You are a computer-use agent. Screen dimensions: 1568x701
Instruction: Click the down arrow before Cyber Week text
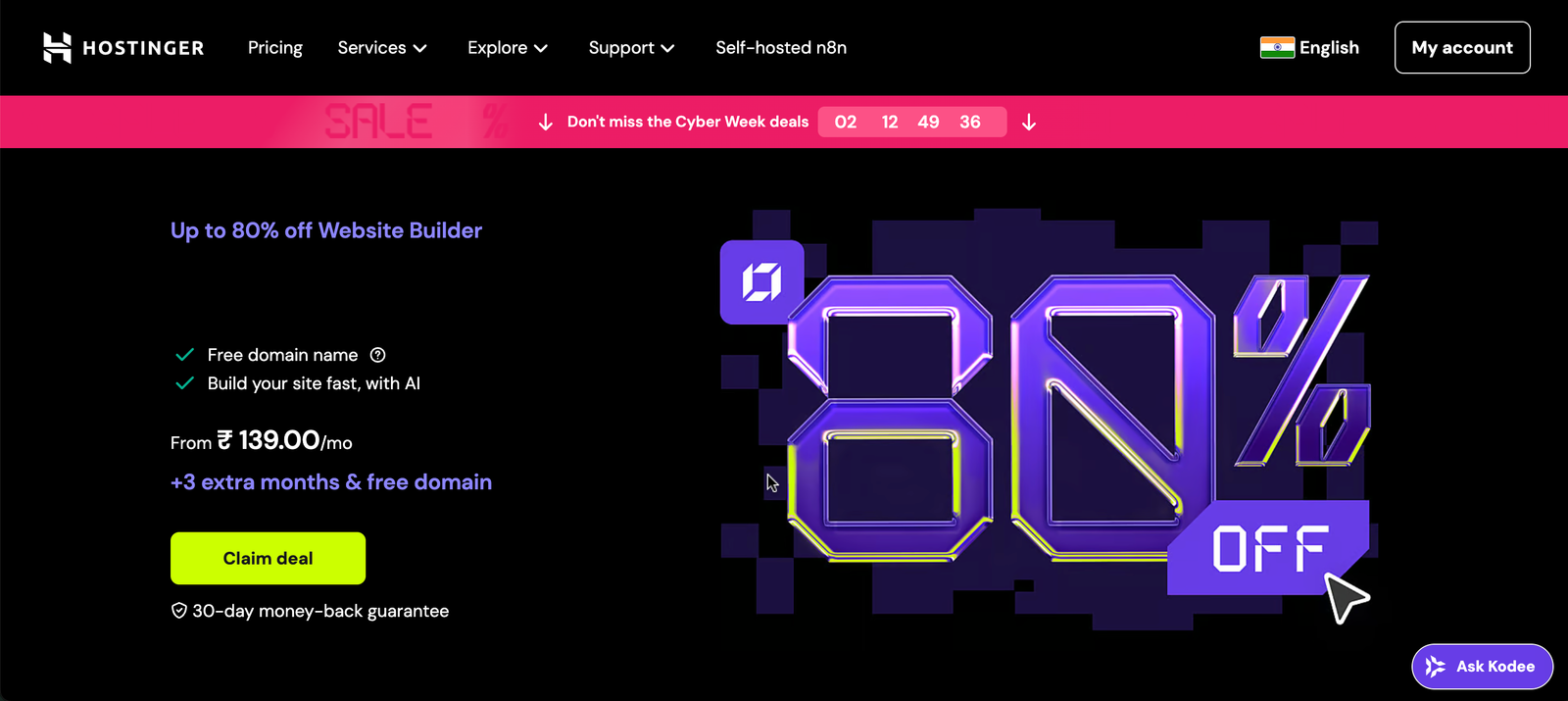pos(546,122)
